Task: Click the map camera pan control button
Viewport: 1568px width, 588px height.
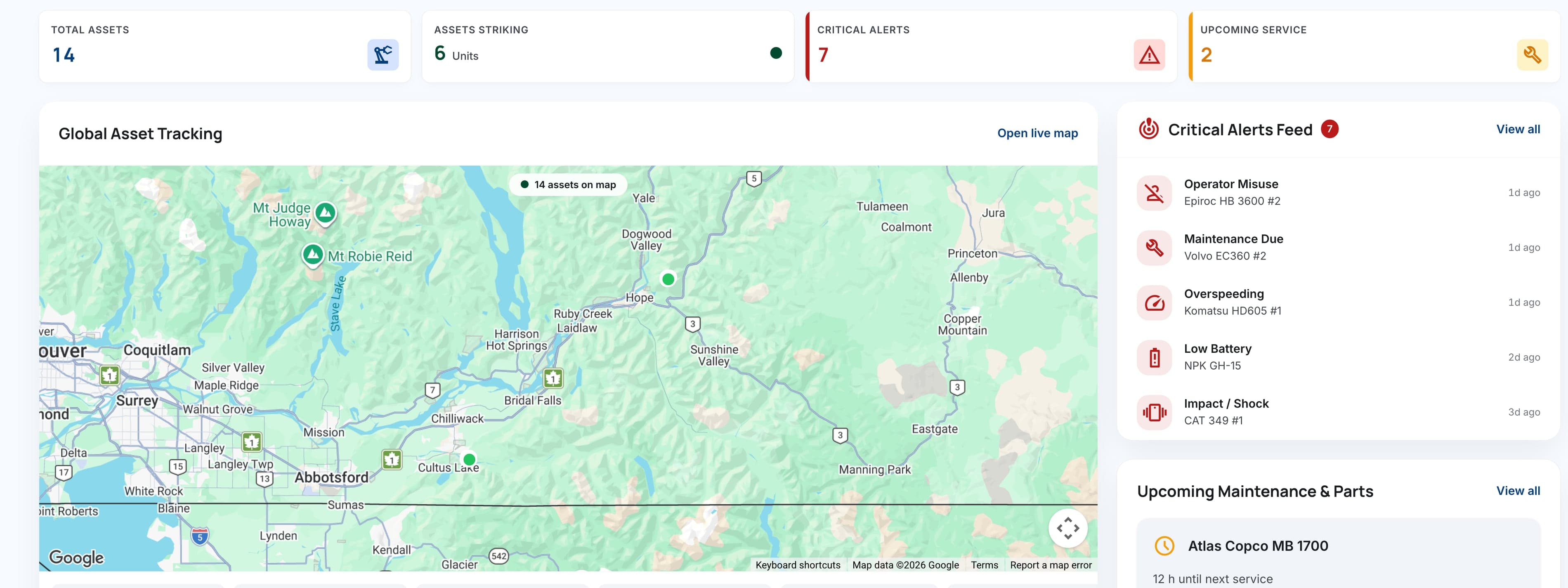Action: (1067, 528)
